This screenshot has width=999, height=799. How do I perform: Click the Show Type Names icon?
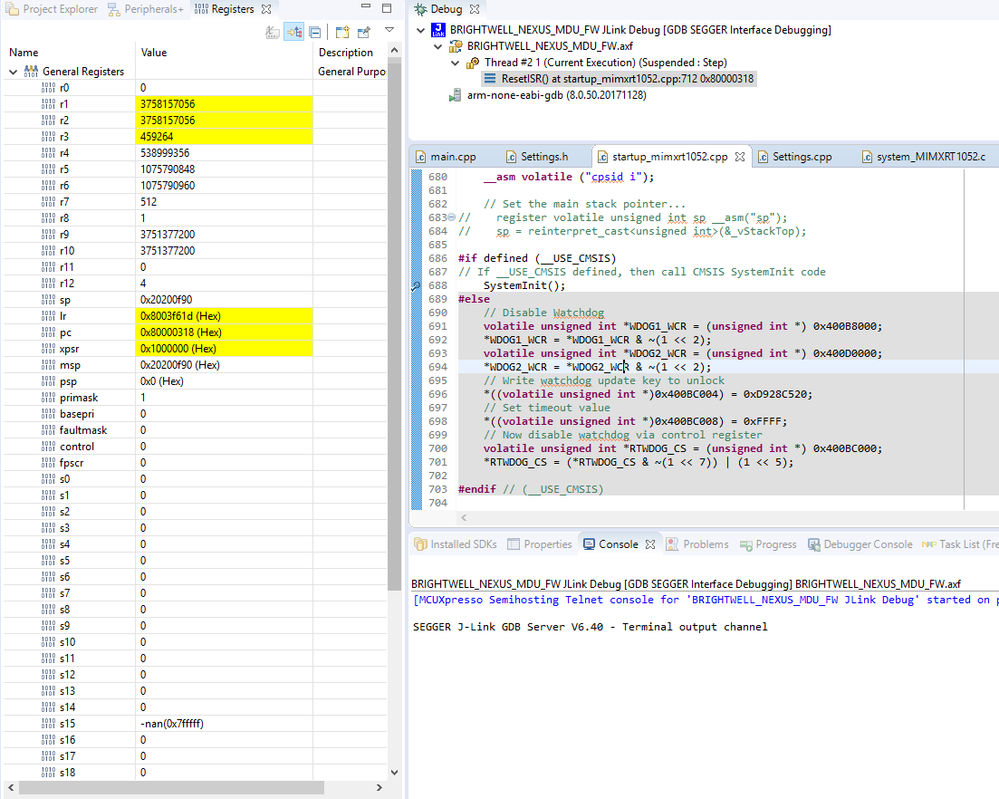[x=272, y=32]
